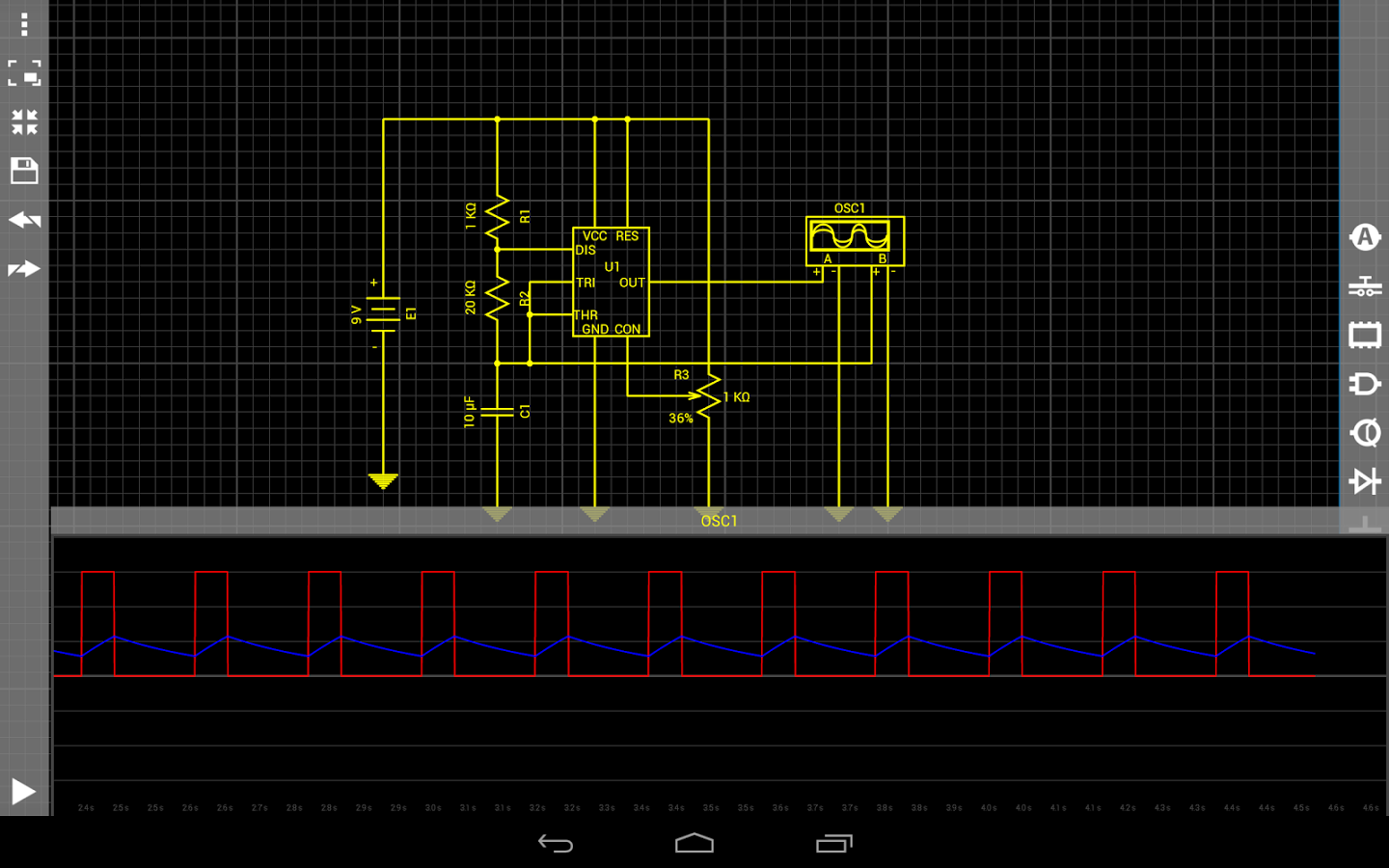
Task: Pick the IC chip component icon
Action: point(1364,336)
